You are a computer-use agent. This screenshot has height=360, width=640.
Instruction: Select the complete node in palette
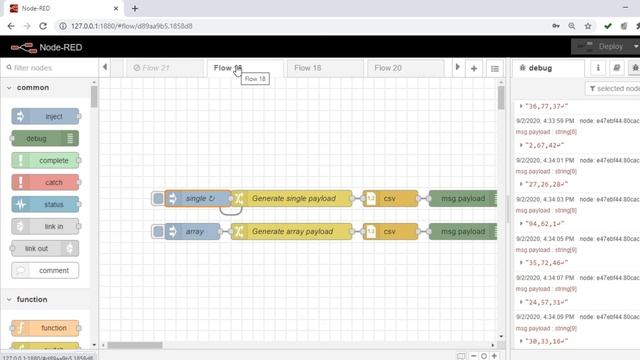coord(45,160)
